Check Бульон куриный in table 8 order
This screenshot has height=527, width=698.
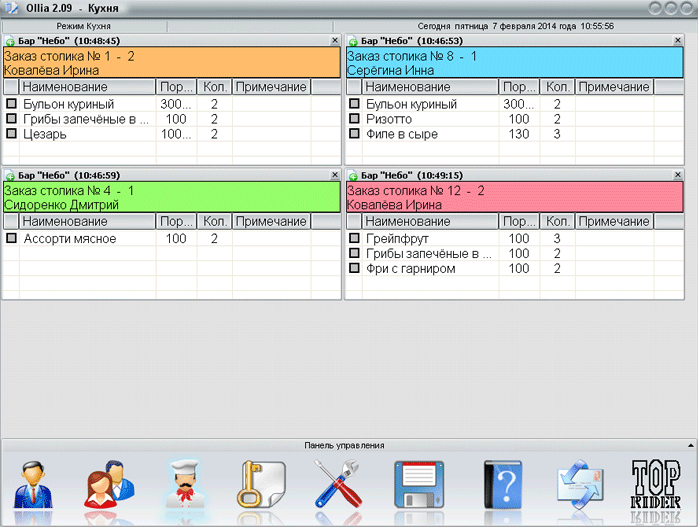354,104
